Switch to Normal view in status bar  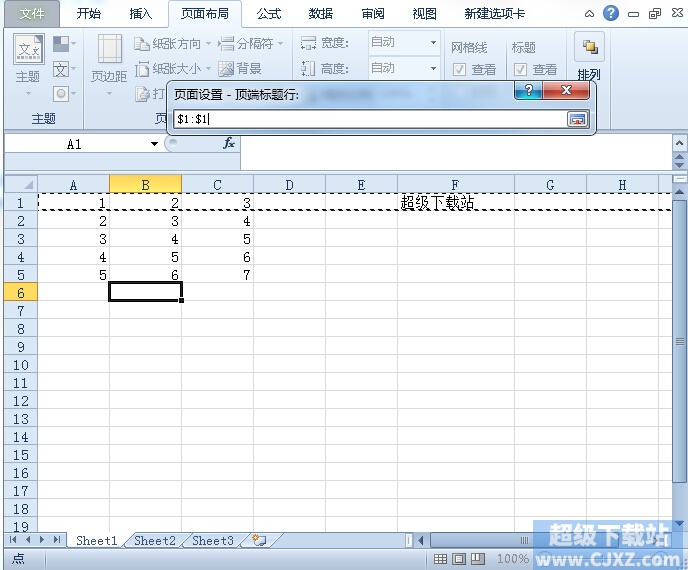pyautogui.click(x=440, y=559)
